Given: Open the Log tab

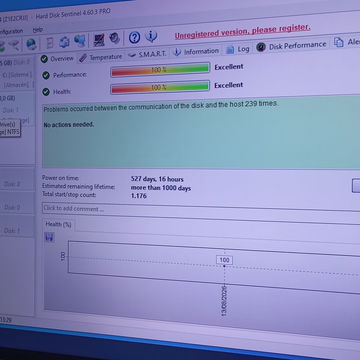Looking at the screenshot, I should [x=238, y=50].
